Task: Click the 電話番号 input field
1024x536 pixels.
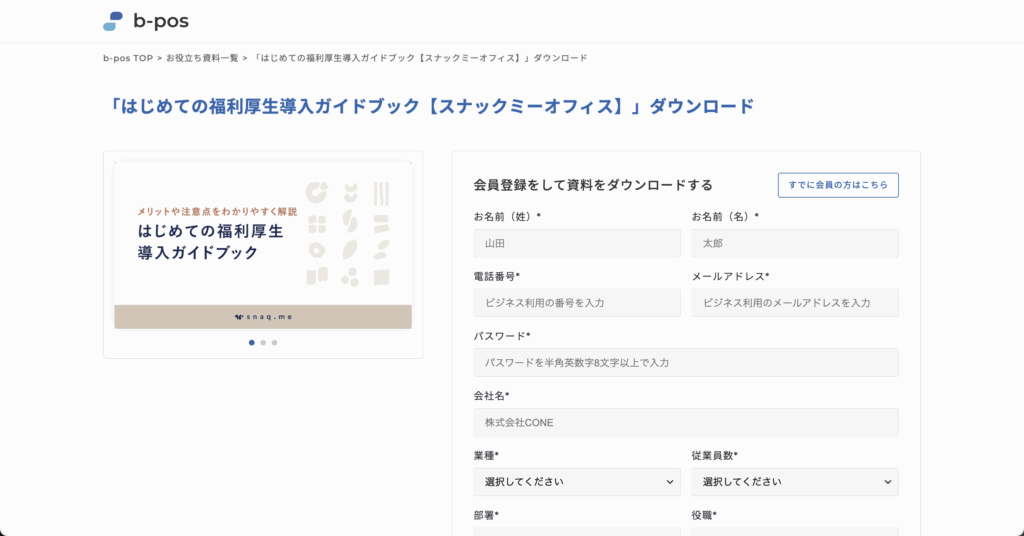Action: point(577,303)
